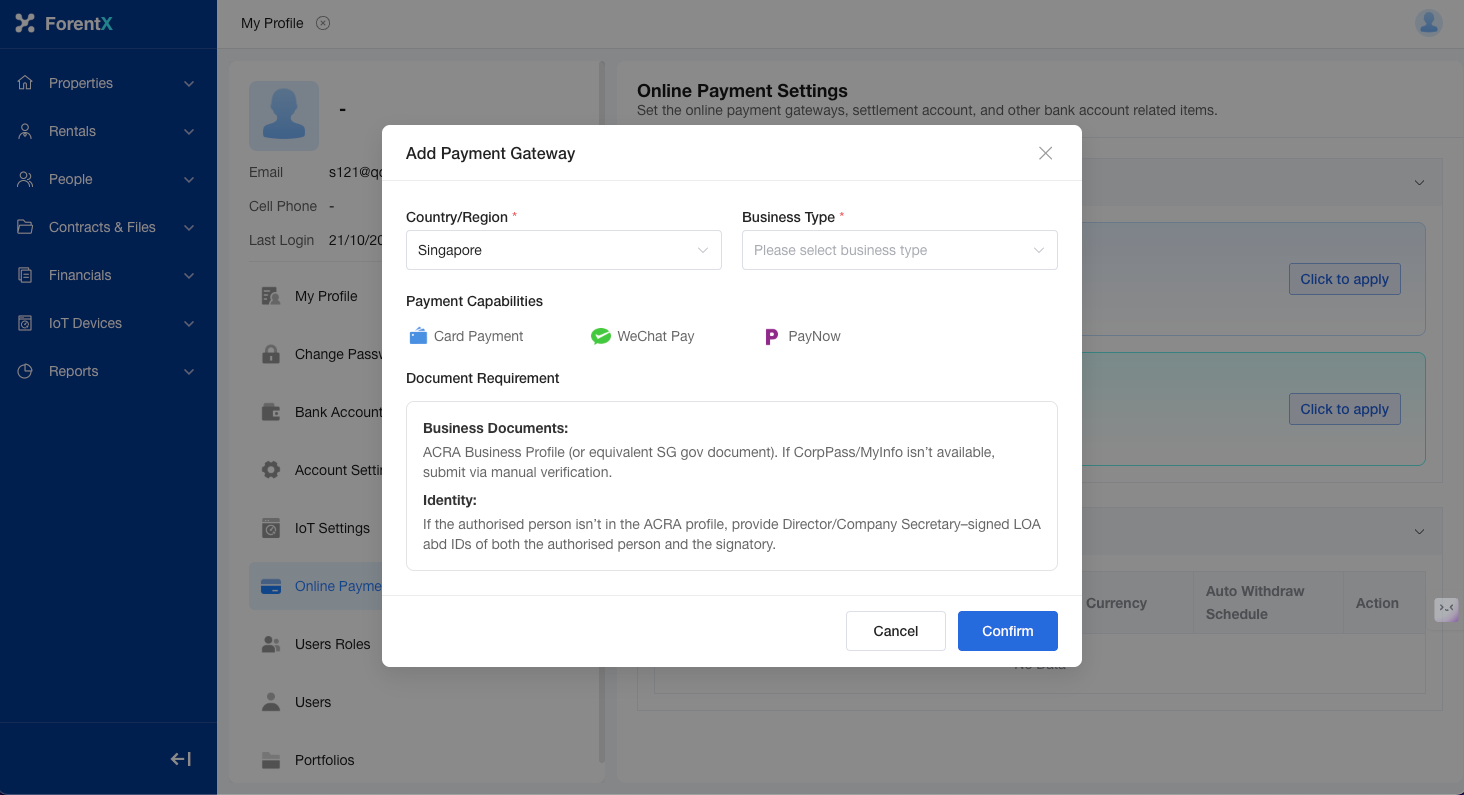Image resolution: width=1464 pixels, height=795 pixels.
Task: Open the Country/Region dropdown
Action: 563,250
